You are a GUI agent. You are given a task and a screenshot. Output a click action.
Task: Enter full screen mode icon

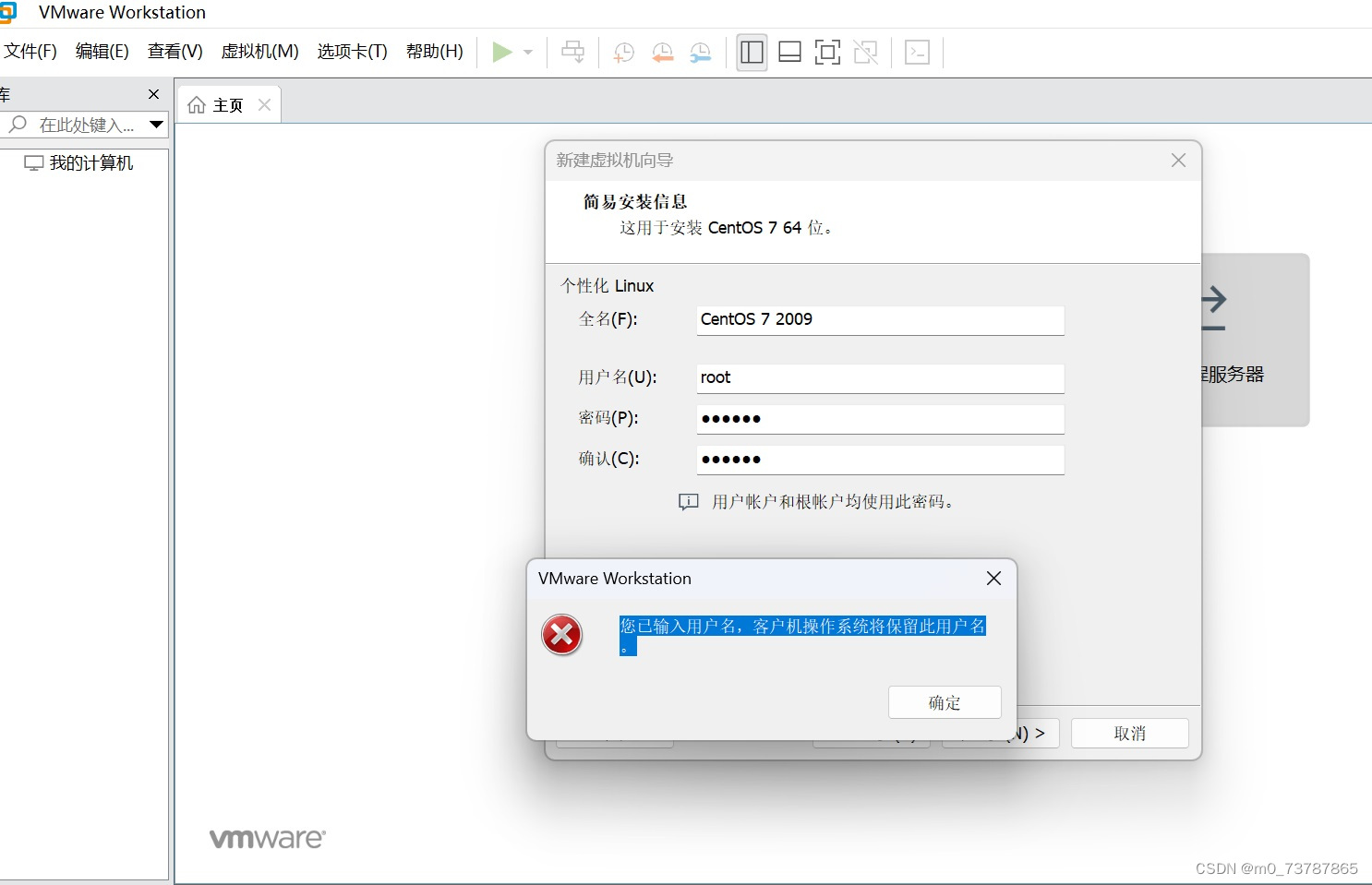pyautogui.click(x=827, y=52)
